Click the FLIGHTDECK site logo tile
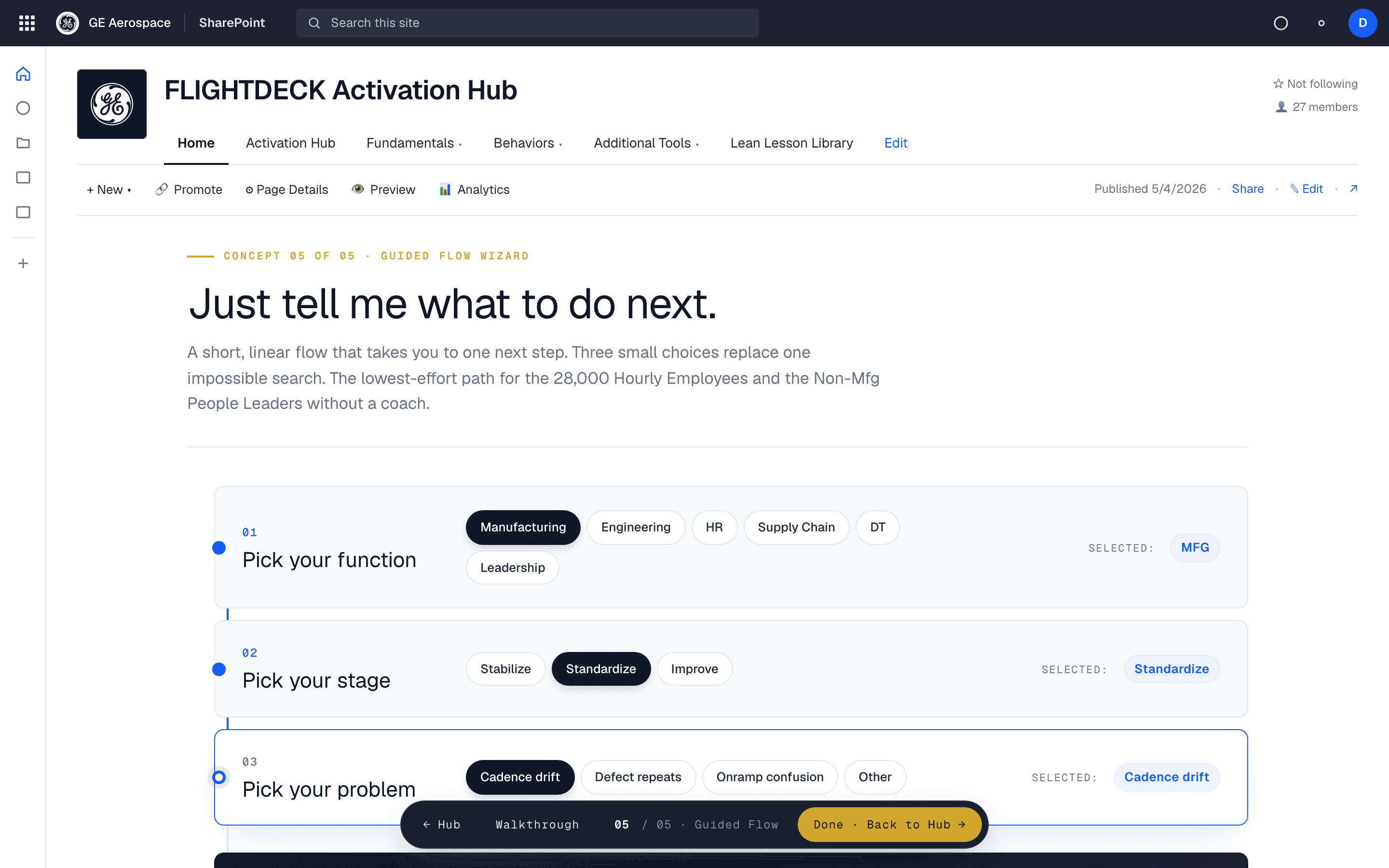This screenshot has width=1389, height=868. click(112, 104)
